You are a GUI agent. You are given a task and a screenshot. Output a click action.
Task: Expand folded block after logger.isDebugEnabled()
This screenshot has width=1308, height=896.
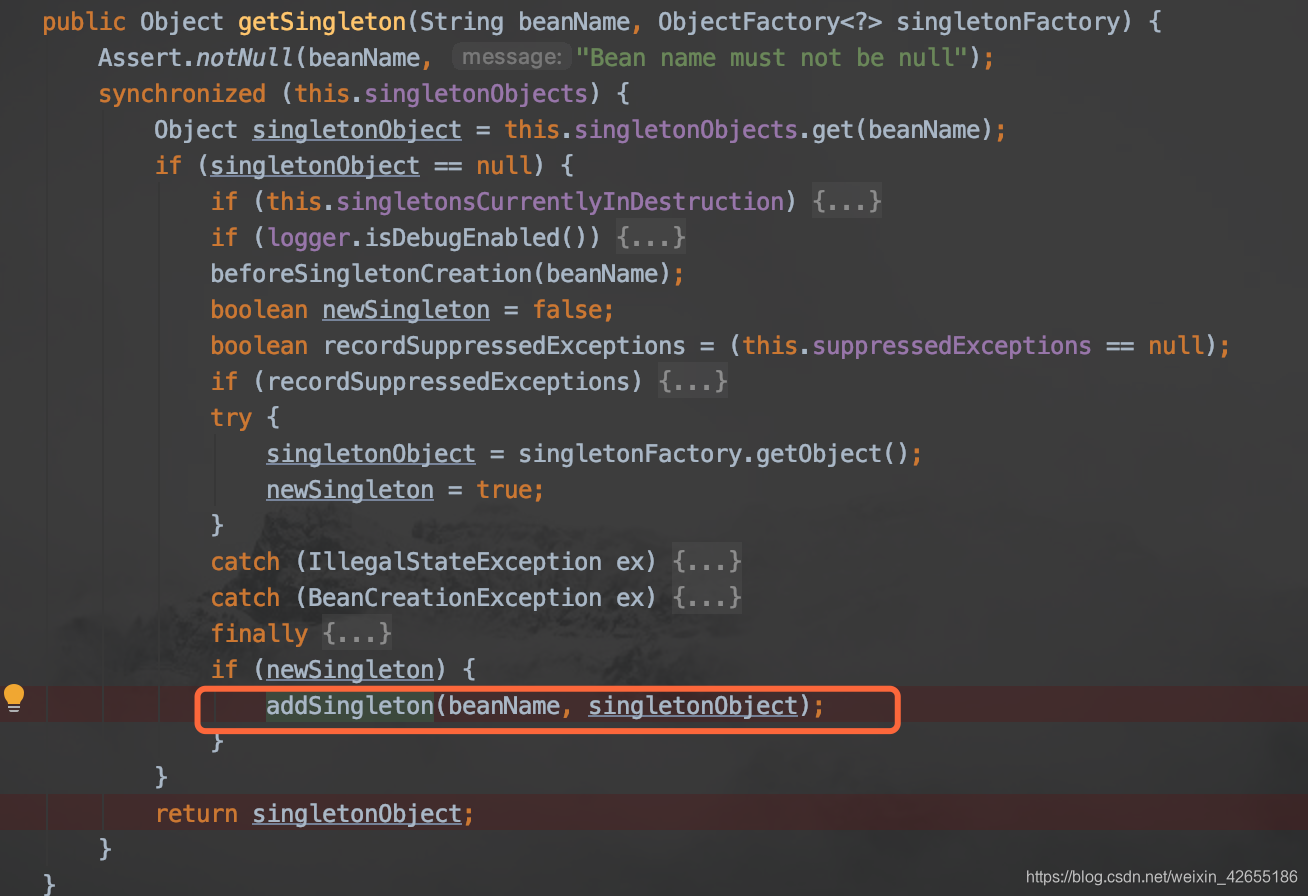point(651,238)
